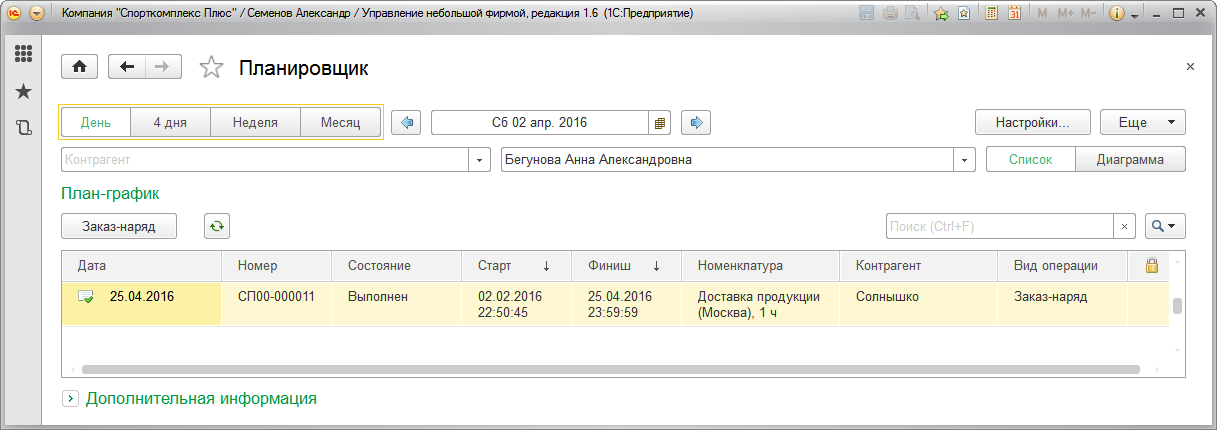Screen dimensions: 1217x430
Task: Open the calculator icon in title bar
Action: pos(991,14)
